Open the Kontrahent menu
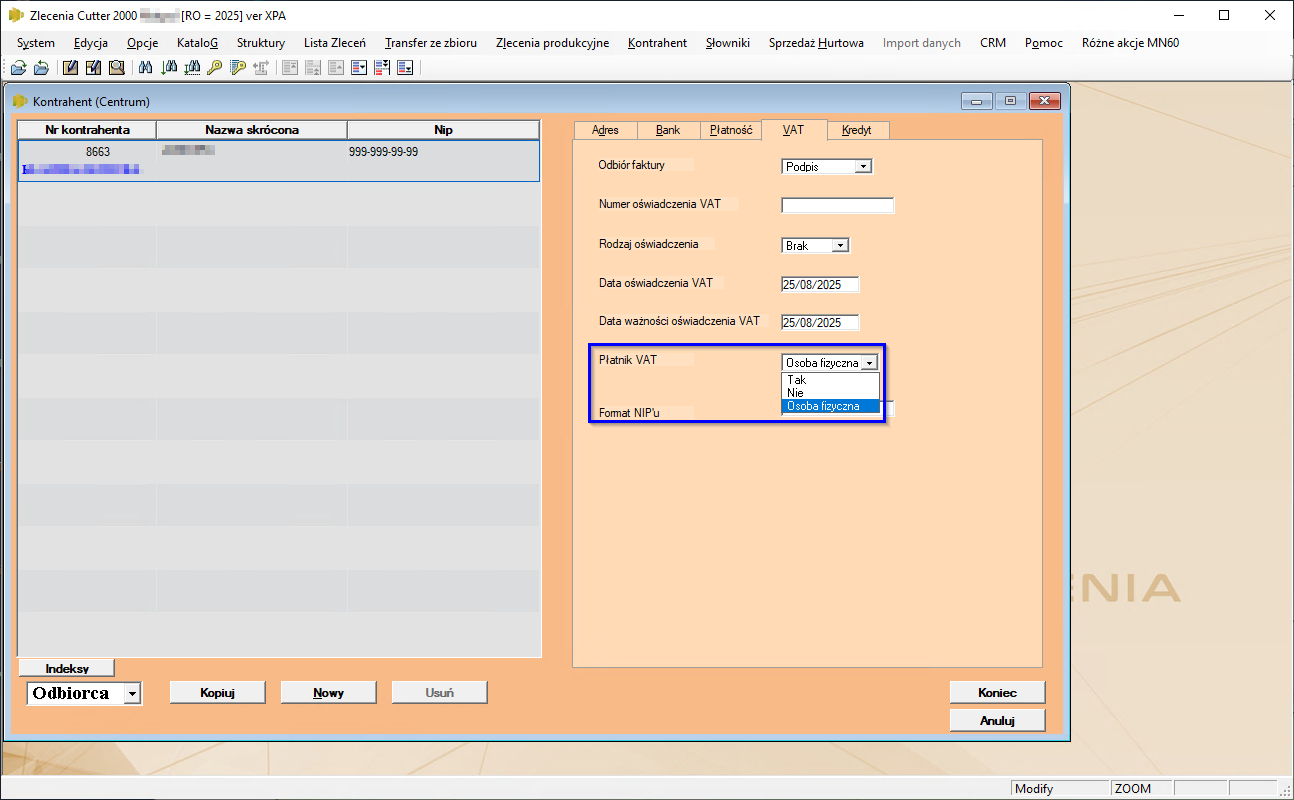This screenshot has width=1294, height=800. [x=657, y=43]
